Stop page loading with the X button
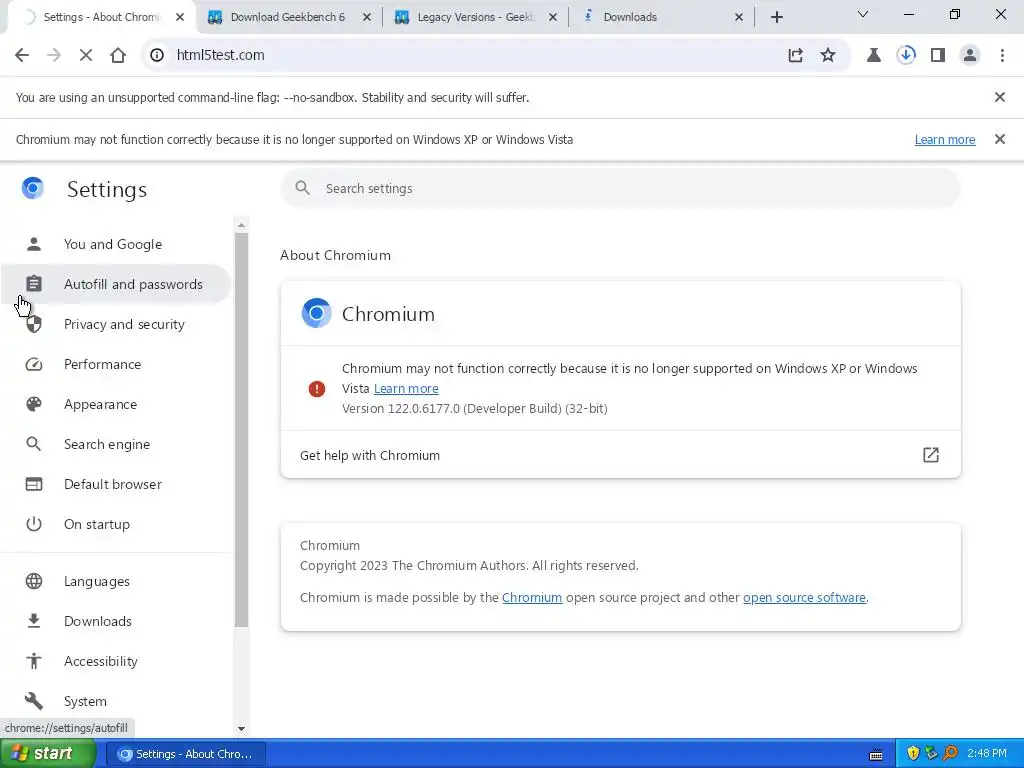1024x768 pixels. 86,55
